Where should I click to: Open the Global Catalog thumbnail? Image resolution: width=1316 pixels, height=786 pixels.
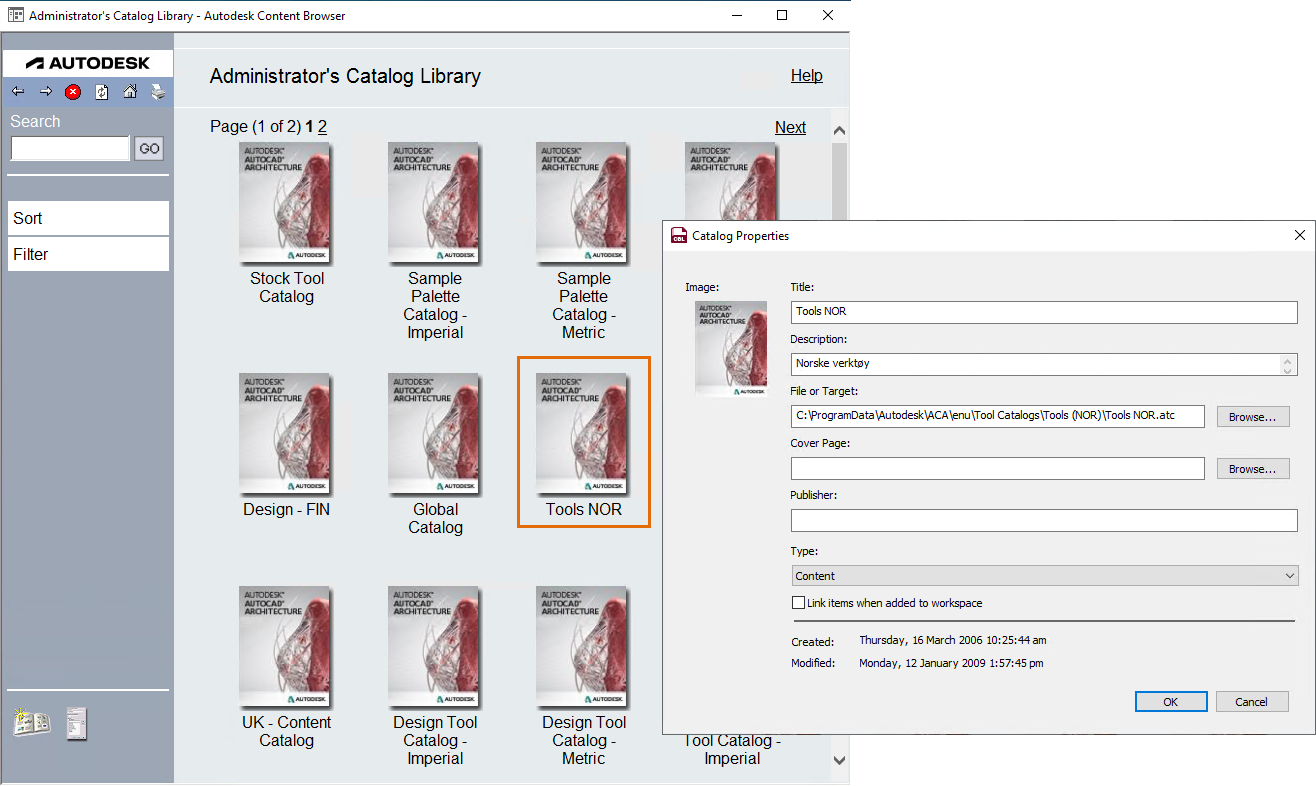coord(434,434)
